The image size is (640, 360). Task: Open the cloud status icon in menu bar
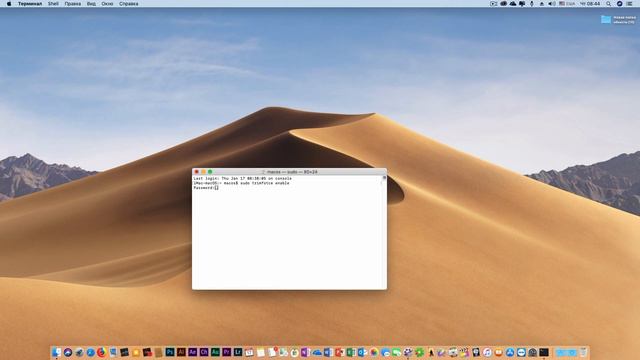[x=513, y=4]
